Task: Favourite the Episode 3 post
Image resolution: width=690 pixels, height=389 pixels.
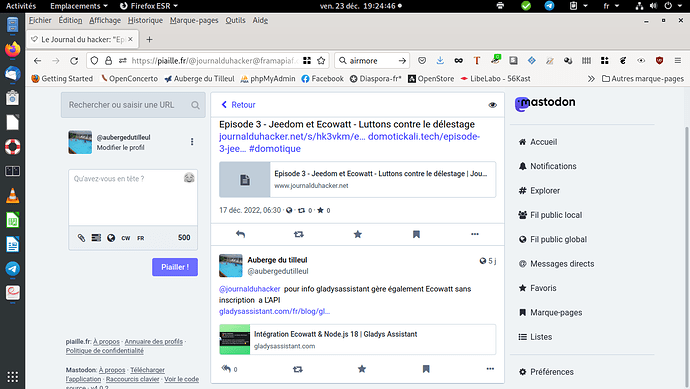Action: (358, 234)
